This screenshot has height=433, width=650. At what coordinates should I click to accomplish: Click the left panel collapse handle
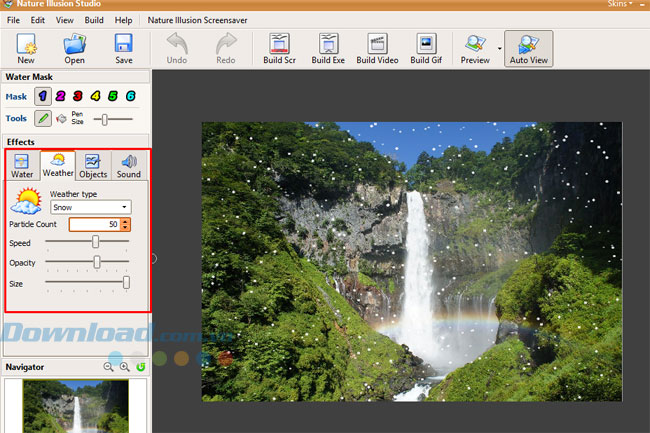tap(154, 259)
